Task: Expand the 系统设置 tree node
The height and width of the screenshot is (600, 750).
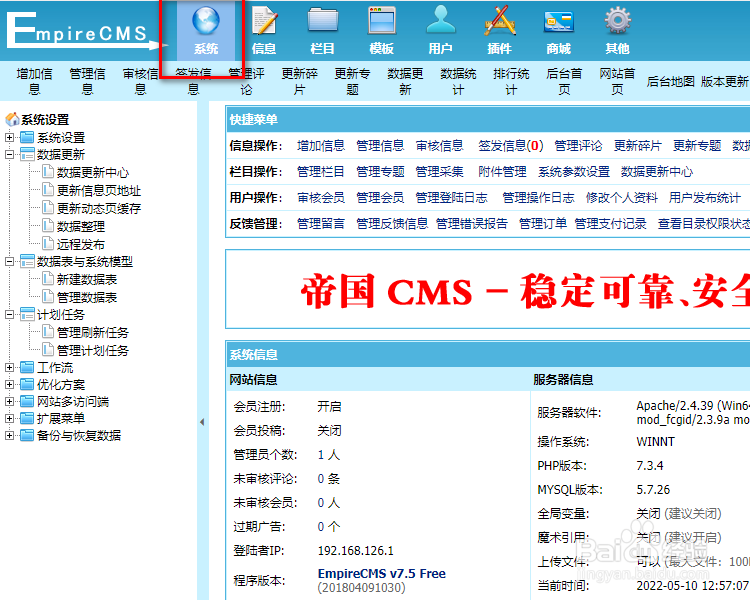Action: click(9, 137)
